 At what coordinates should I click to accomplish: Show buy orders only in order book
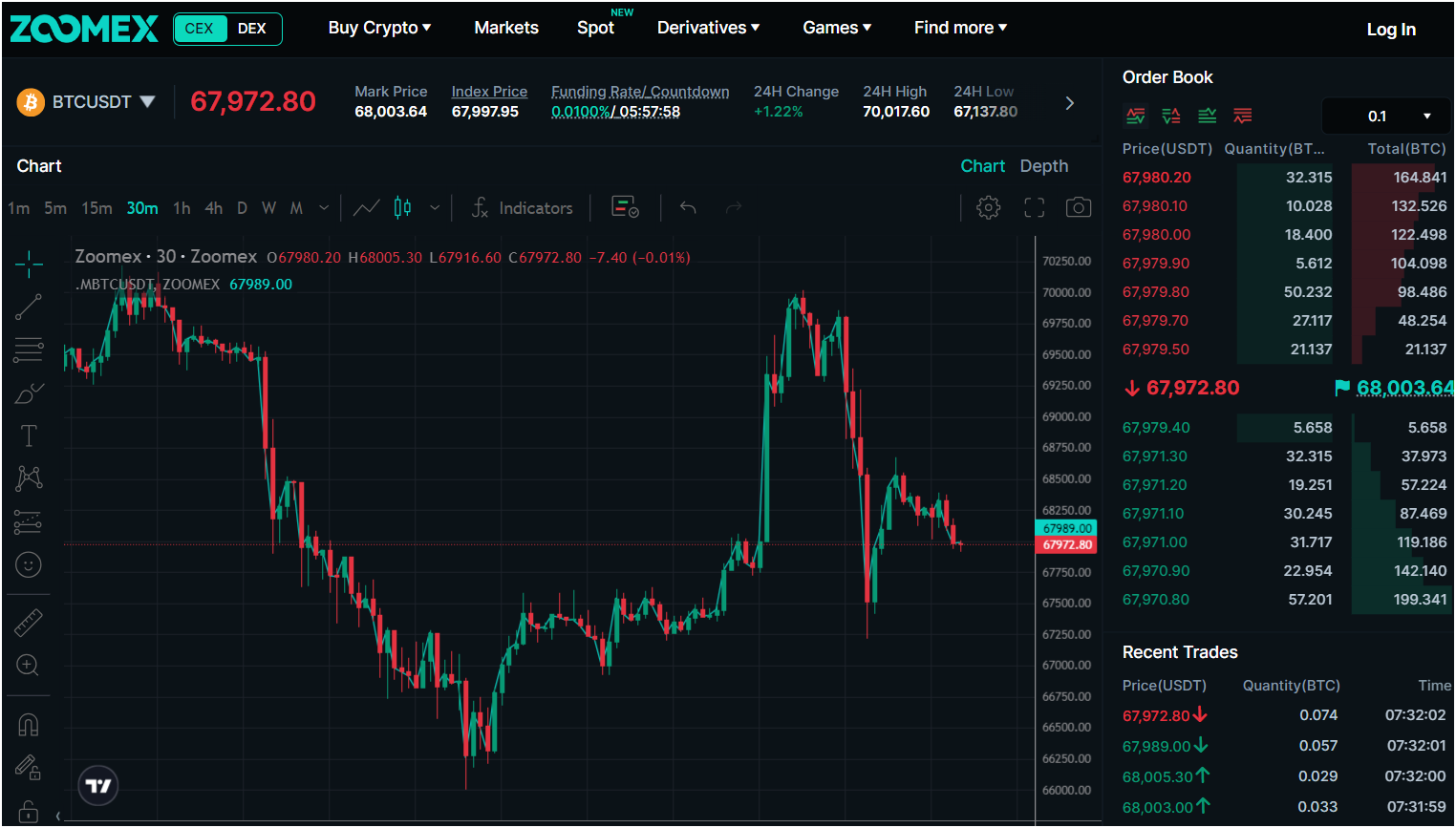(1208, 116)
